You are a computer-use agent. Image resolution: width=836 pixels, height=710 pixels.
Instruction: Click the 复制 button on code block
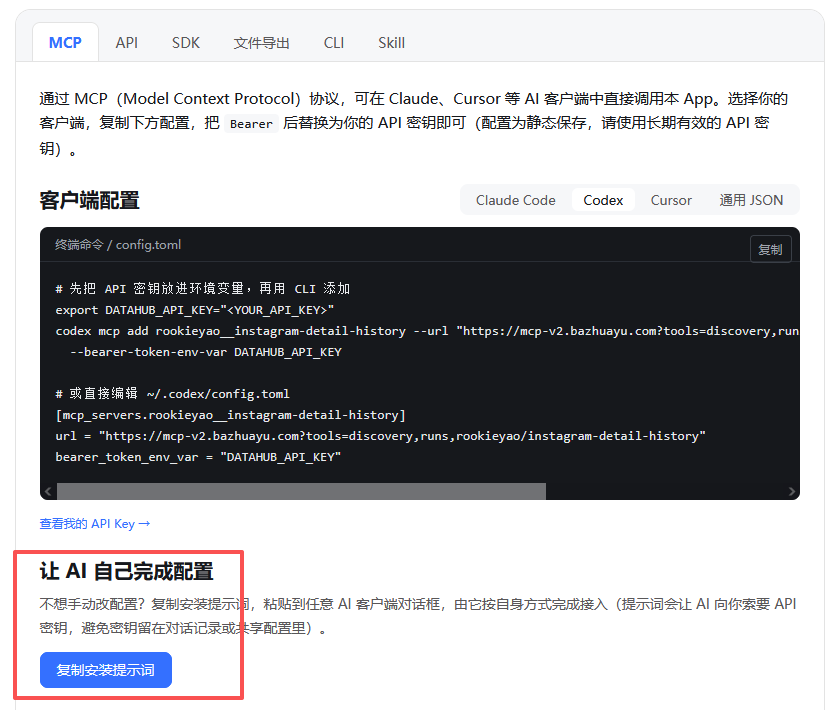(x=770, y=249)
